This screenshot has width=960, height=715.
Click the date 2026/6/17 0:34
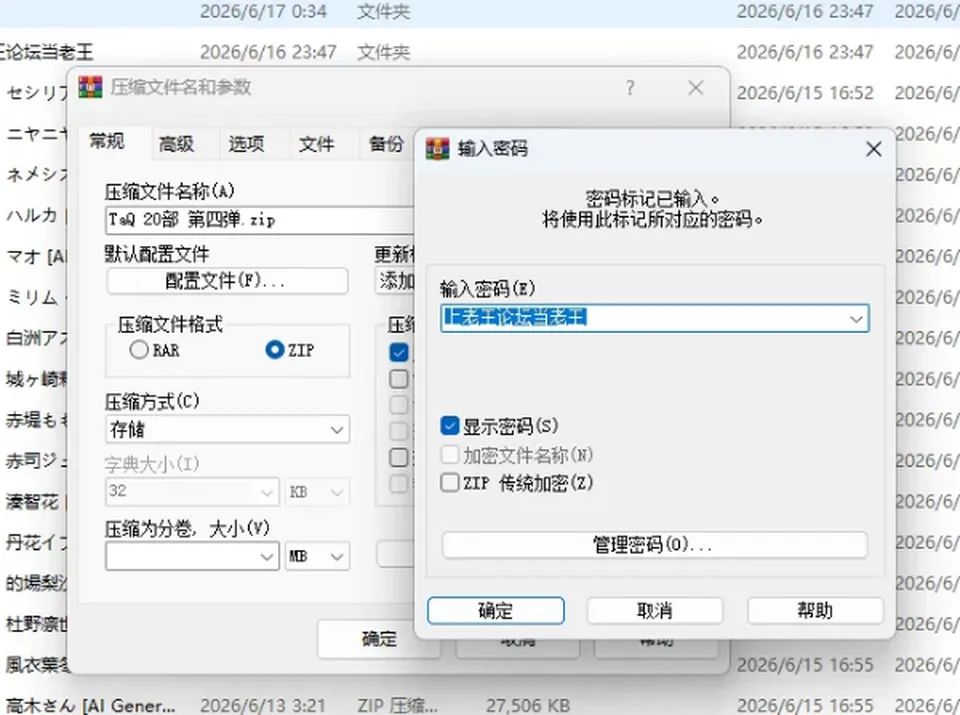tap(263, 11)
